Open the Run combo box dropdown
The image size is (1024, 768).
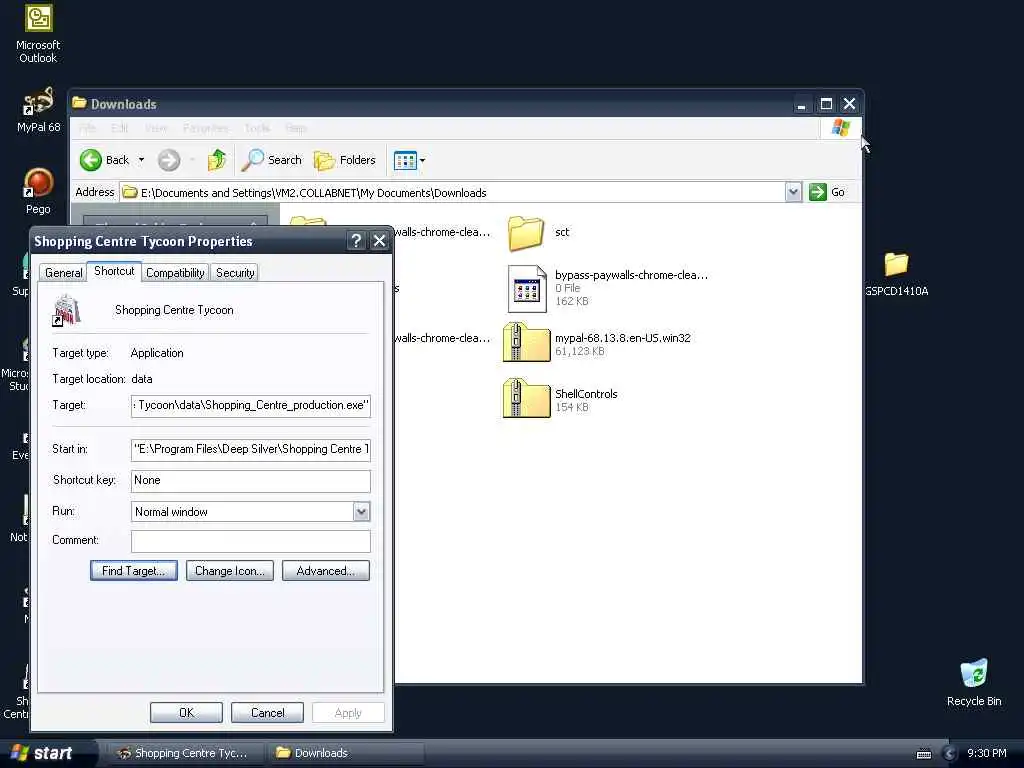pos(362,512)
